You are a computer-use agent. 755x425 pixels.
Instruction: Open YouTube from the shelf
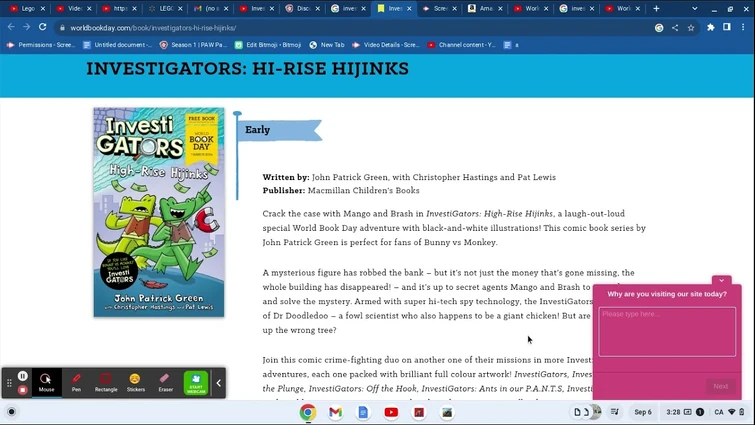[391, 412]
